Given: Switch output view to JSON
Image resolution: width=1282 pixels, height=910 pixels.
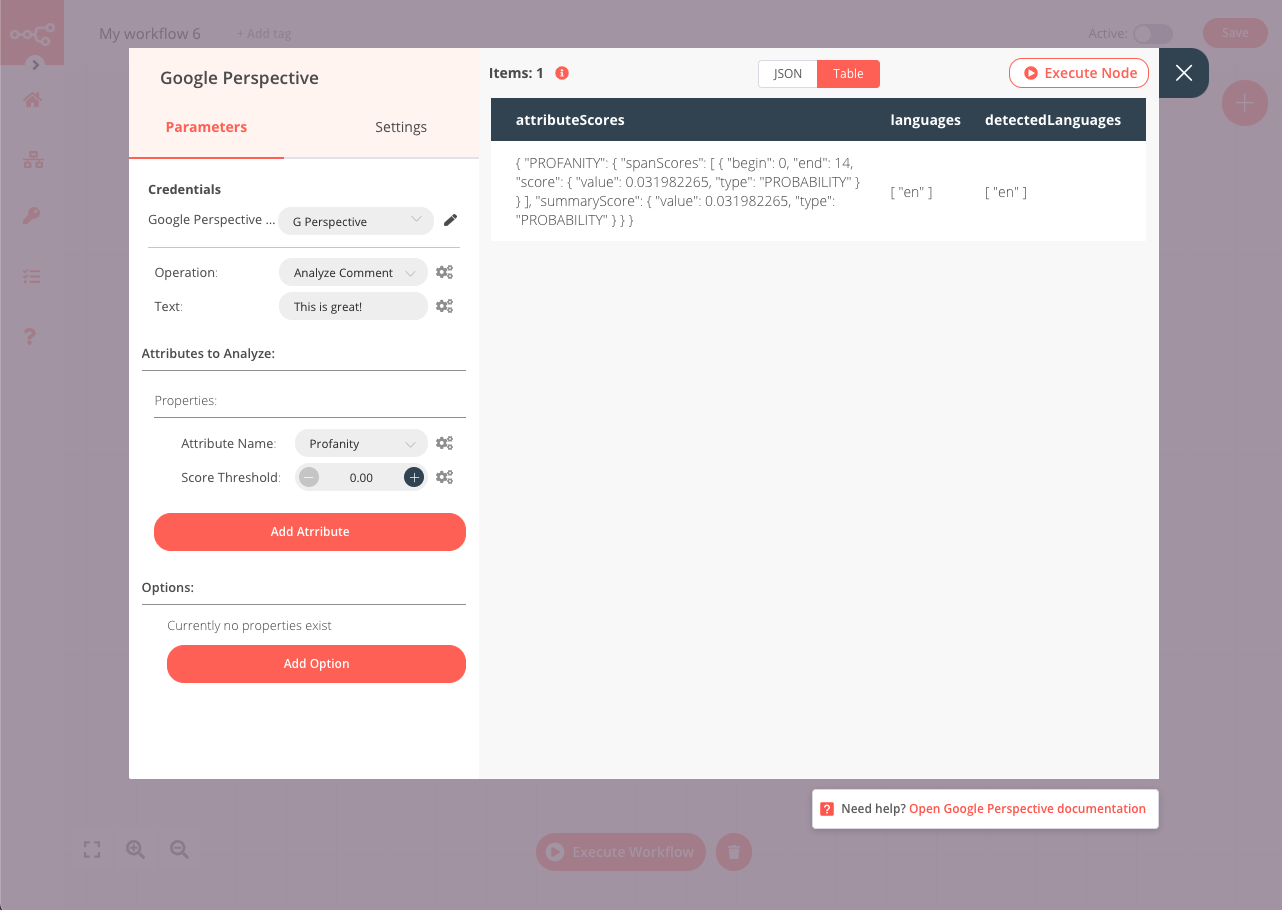Looking at the screenshot, I should tap(787, 74).
